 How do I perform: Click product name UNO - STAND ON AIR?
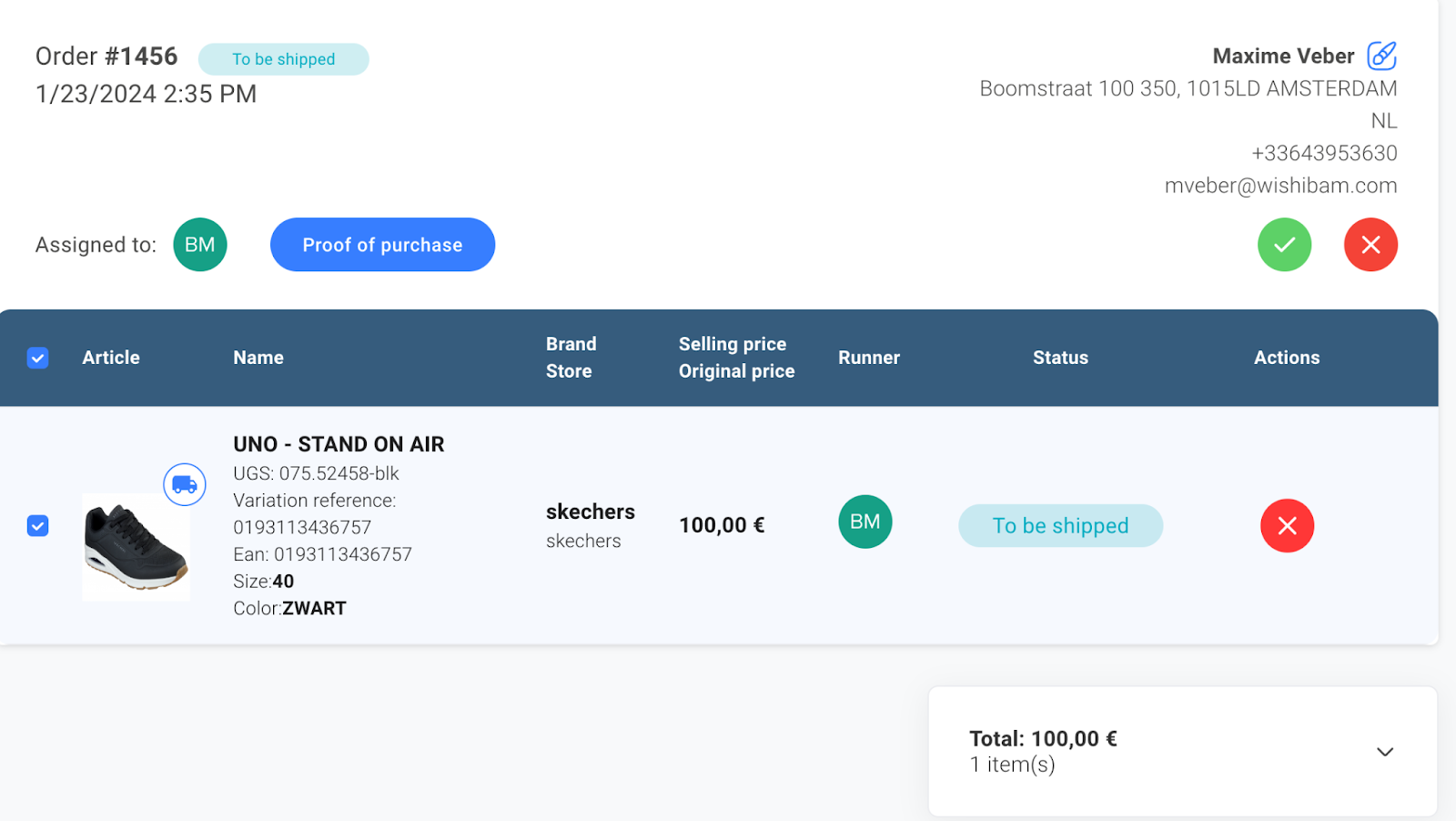click(x=339, y=444)
